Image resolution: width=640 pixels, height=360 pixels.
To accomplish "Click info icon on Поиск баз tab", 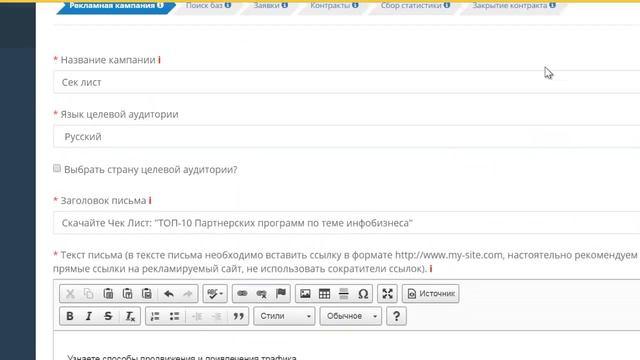I will pyautogui.click(x=228, y=5).
